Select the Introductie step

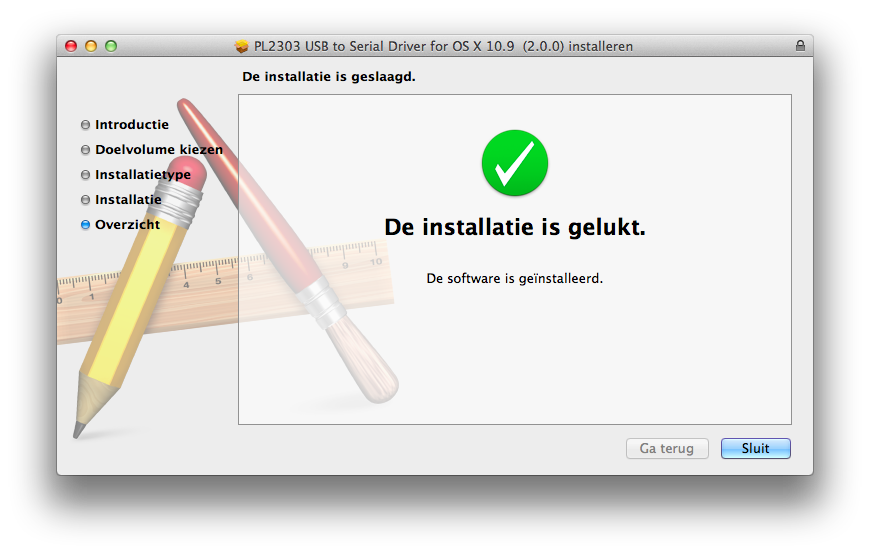(131, 124)
